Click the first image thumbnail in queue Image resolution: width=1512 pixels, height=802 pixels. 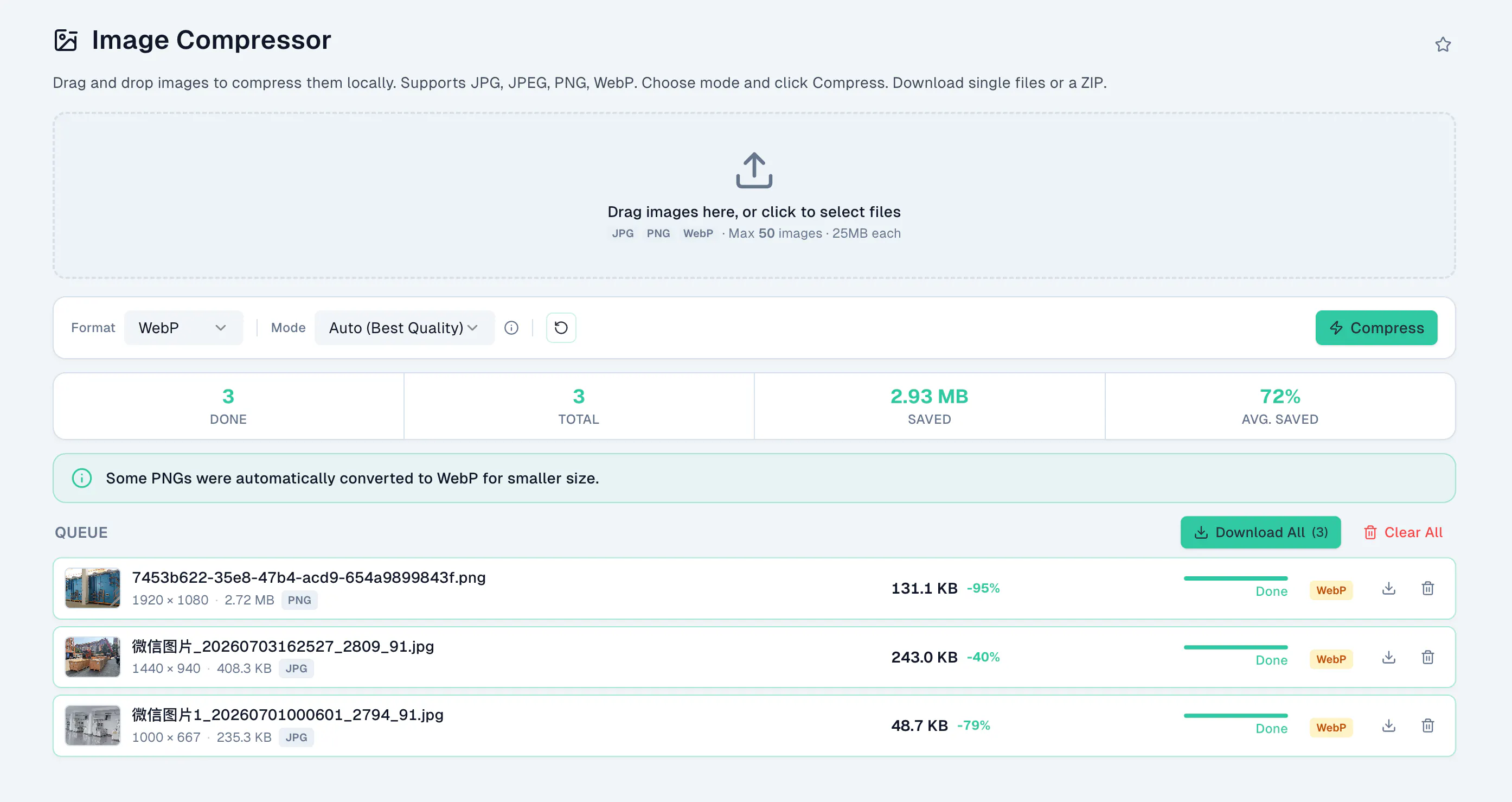pyautogui.click(x=93, y=588)
